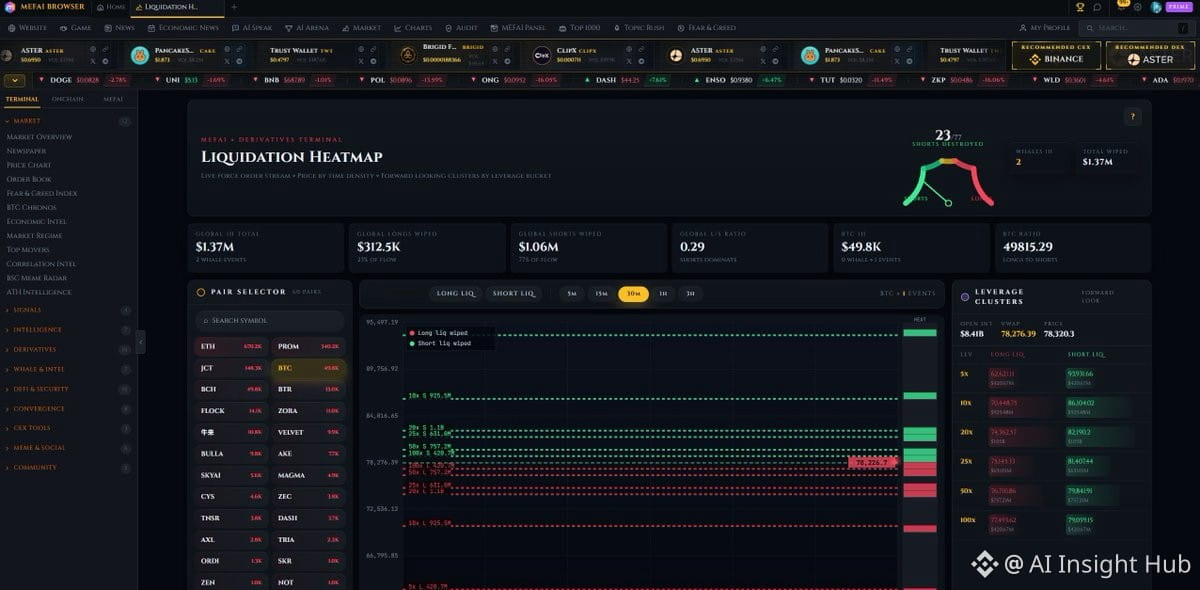The width and height of the screenshot is (1200, 590).
Task: Expand the CEX Tools section
Action: pos(68,428)
